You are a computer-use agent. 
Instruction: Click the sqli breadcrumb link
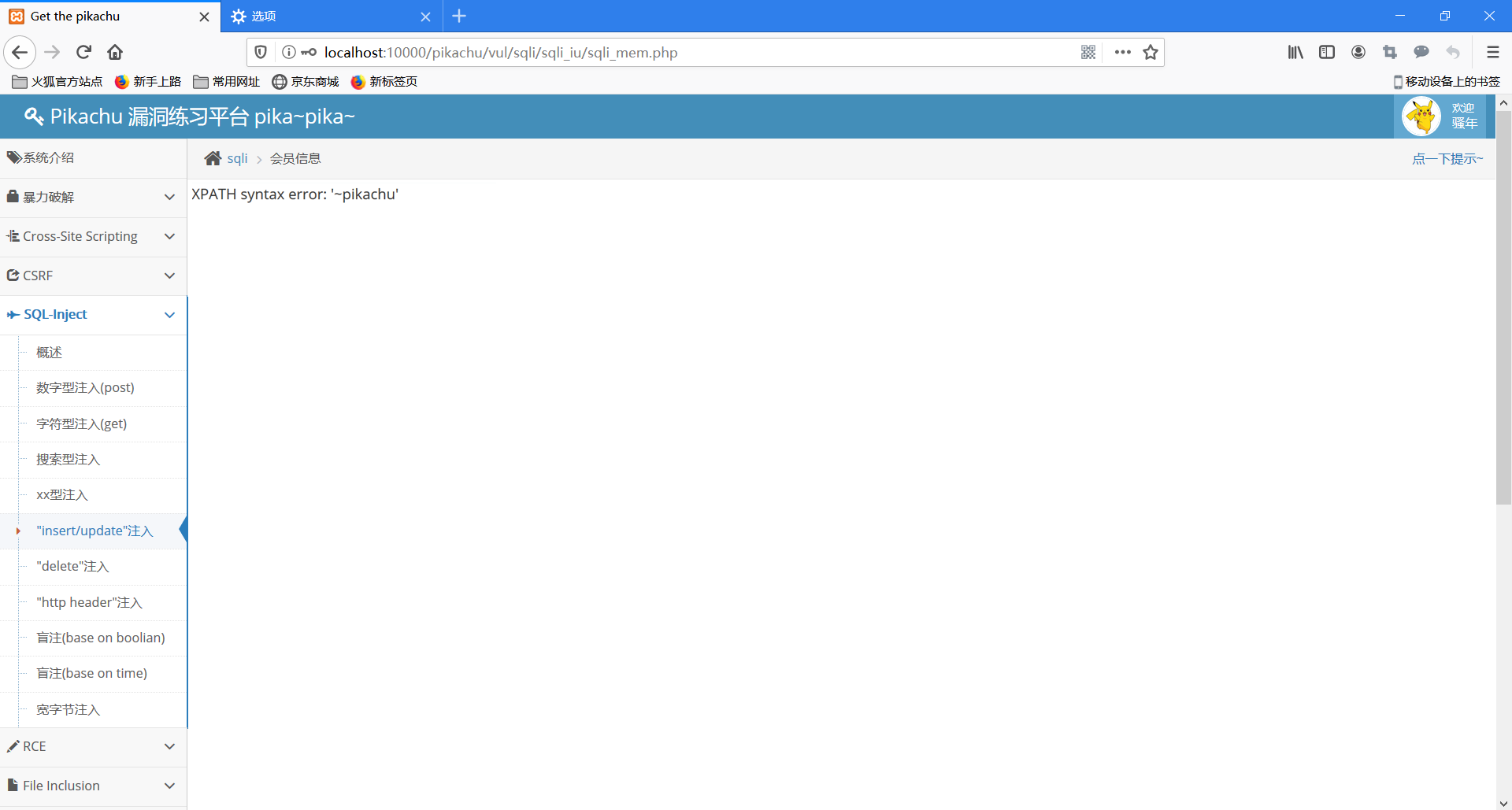pos(237,158)
